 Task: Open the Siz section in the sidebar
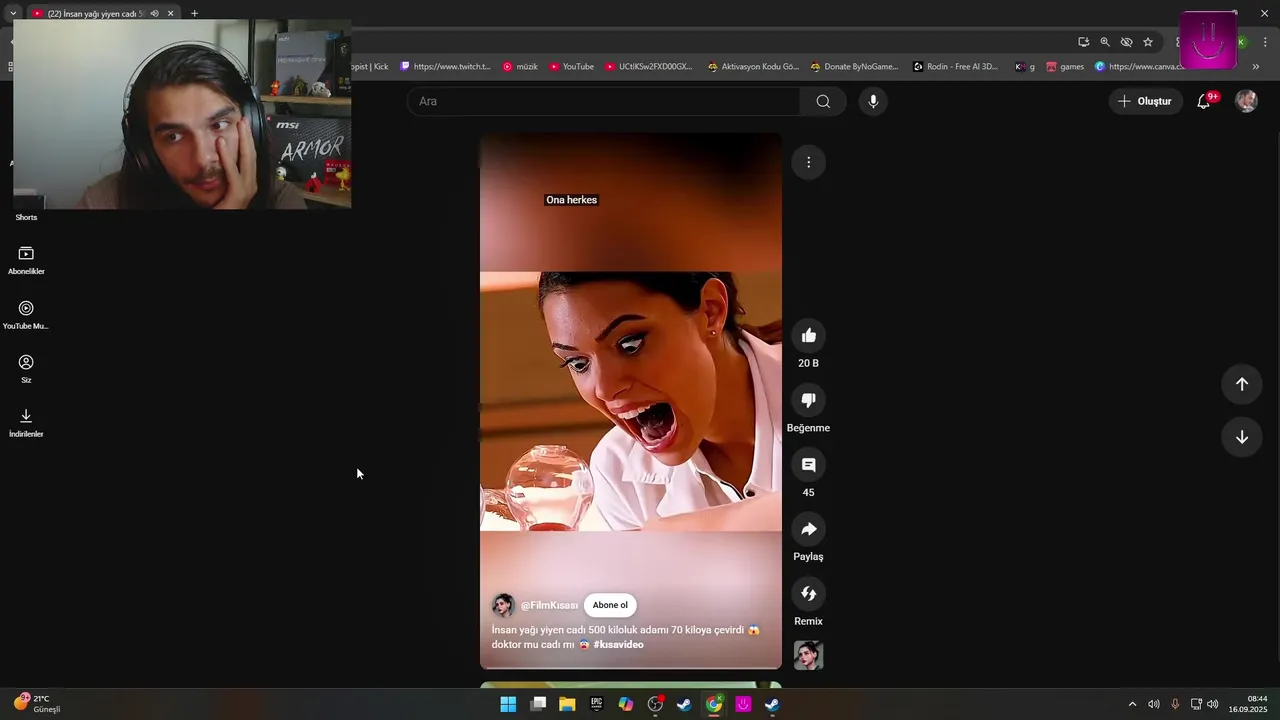26,369
